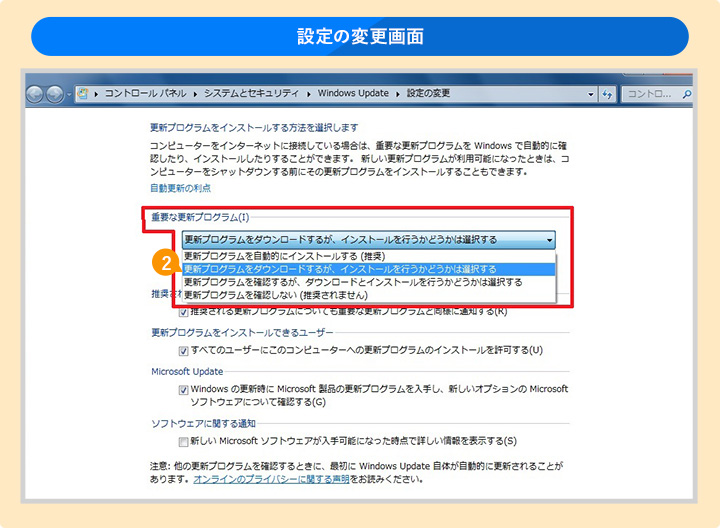The height and width of the screenshot is (528, 720).
Task: Select 更新プログラムを自動的にインストールする (推奨) option
Action: 276,257
